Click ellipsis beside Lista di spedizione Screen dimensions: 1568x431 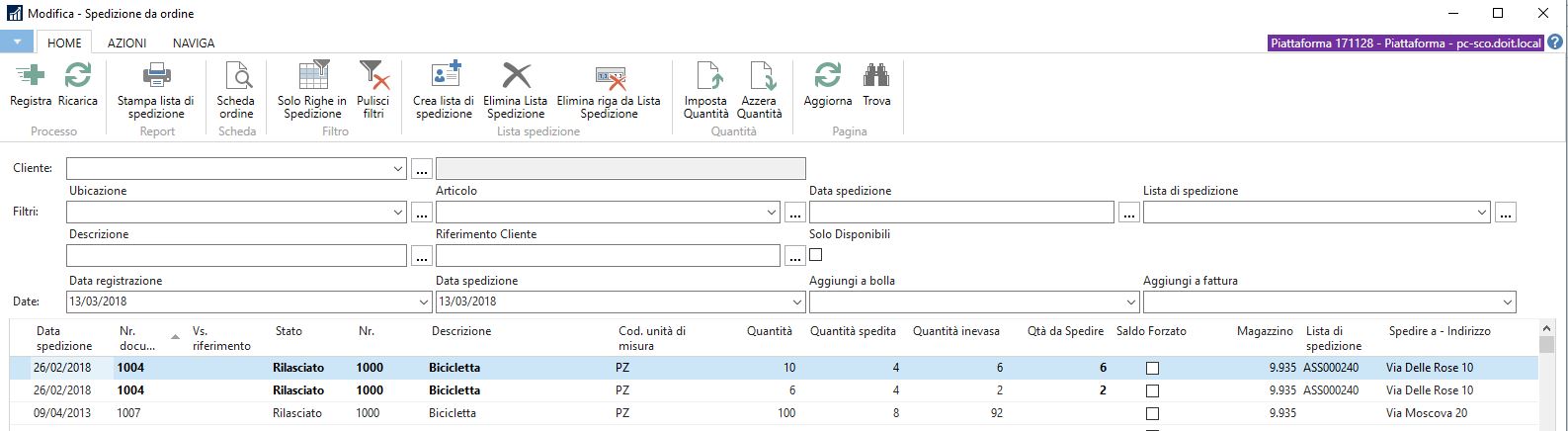click(1506, 213)
